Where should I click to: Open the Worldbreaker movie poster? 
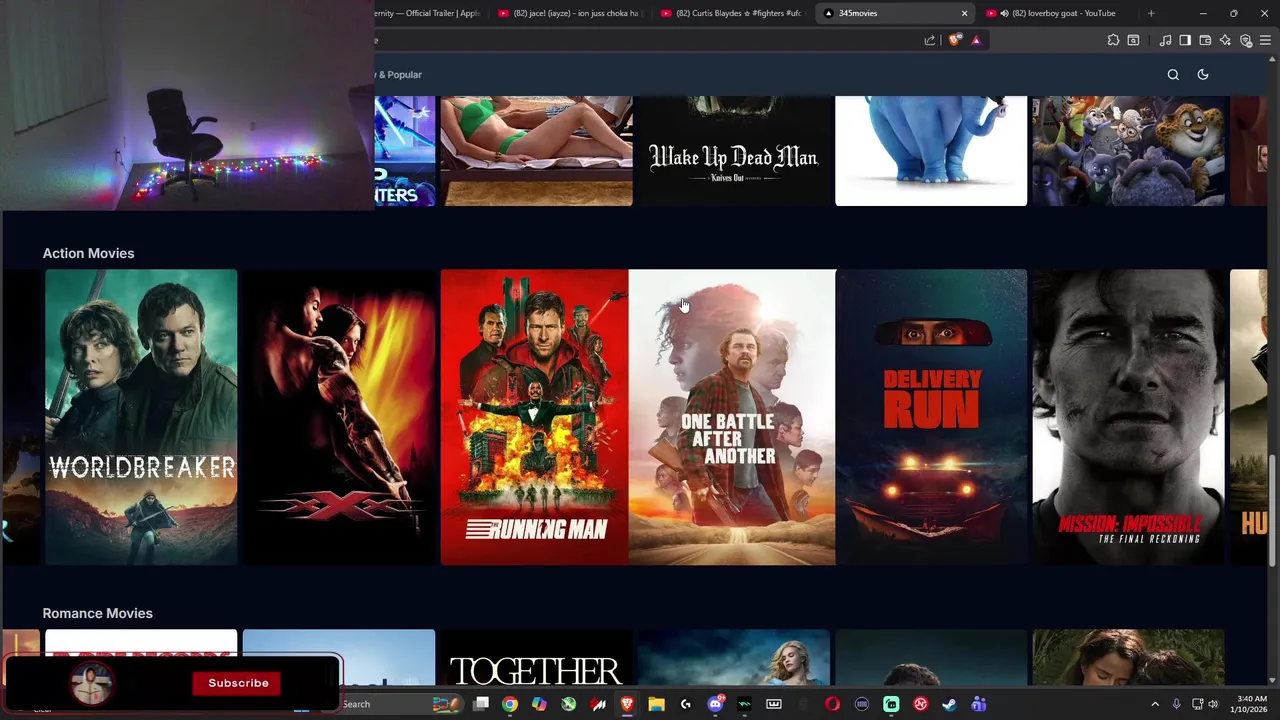(141, 417)
